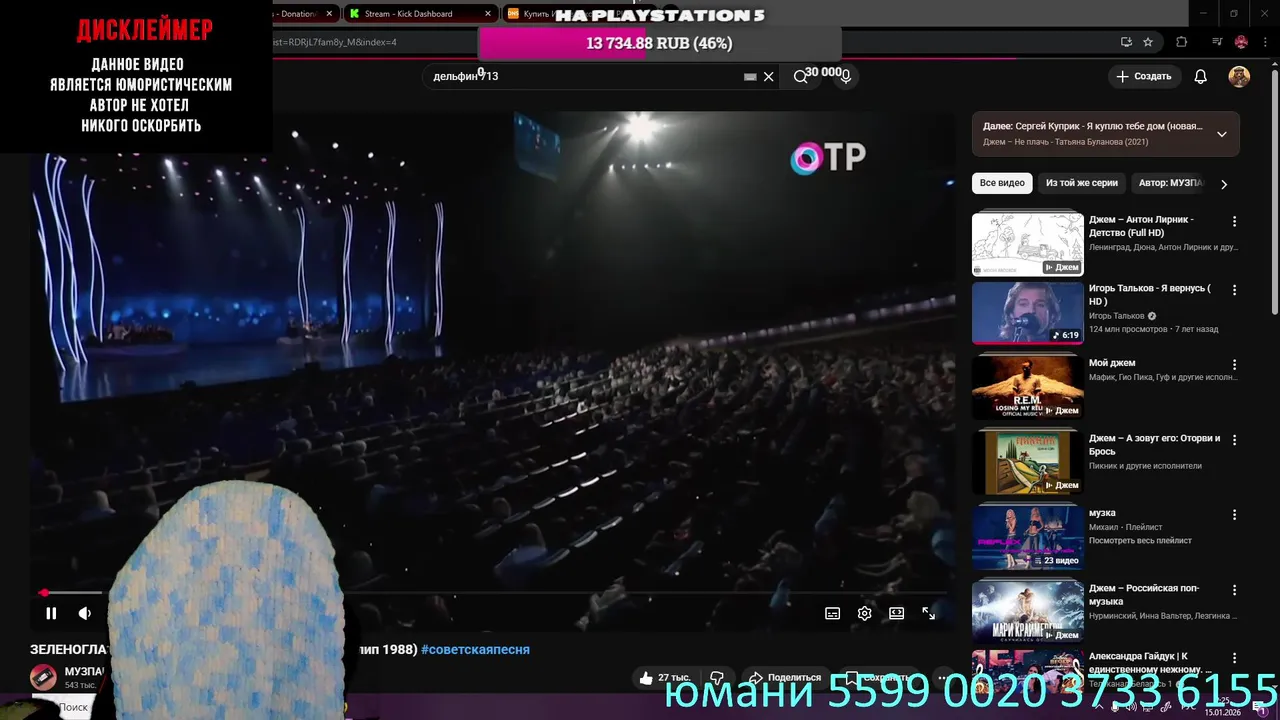The width and height of the screenshot is (1280, 720).
Task: Open the МУЗПА channel avatar
Action: (43, 678)
